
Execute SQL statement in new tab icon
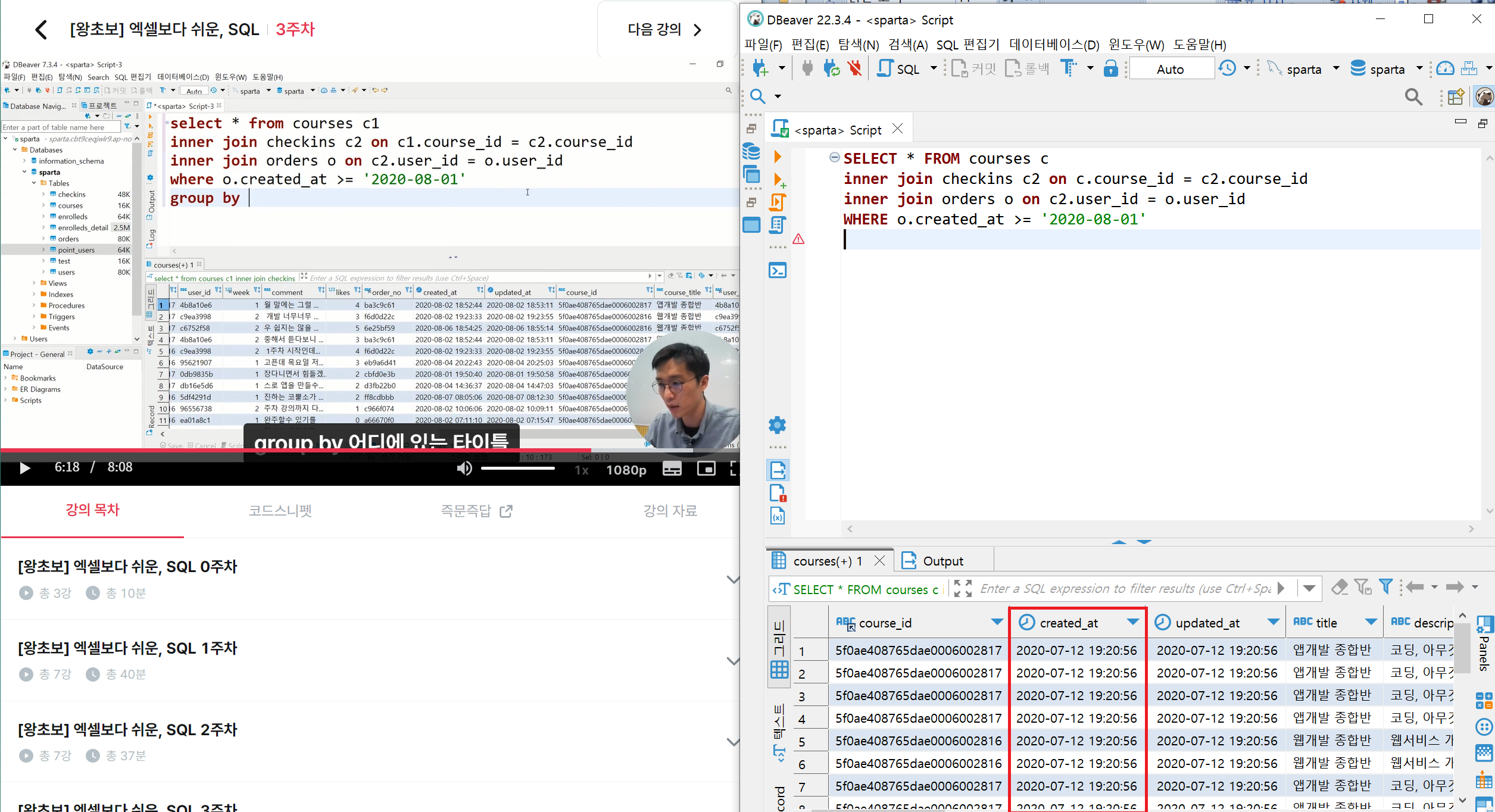(x=779, y=180)
